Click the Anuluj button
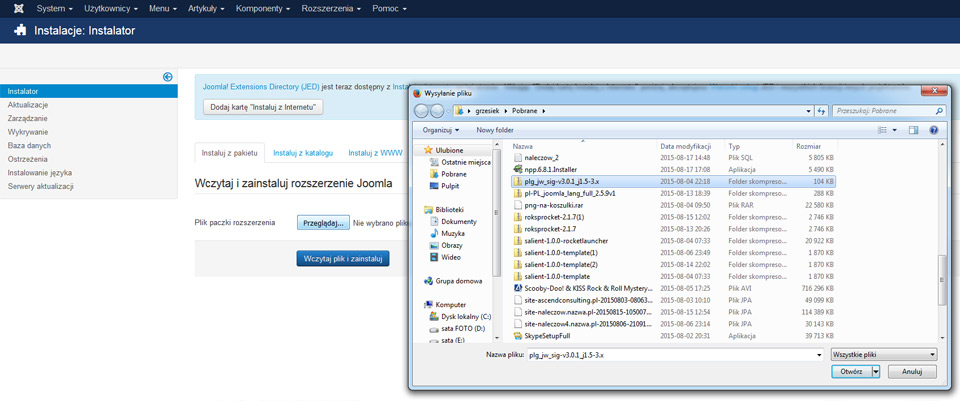 pos(912,372)
